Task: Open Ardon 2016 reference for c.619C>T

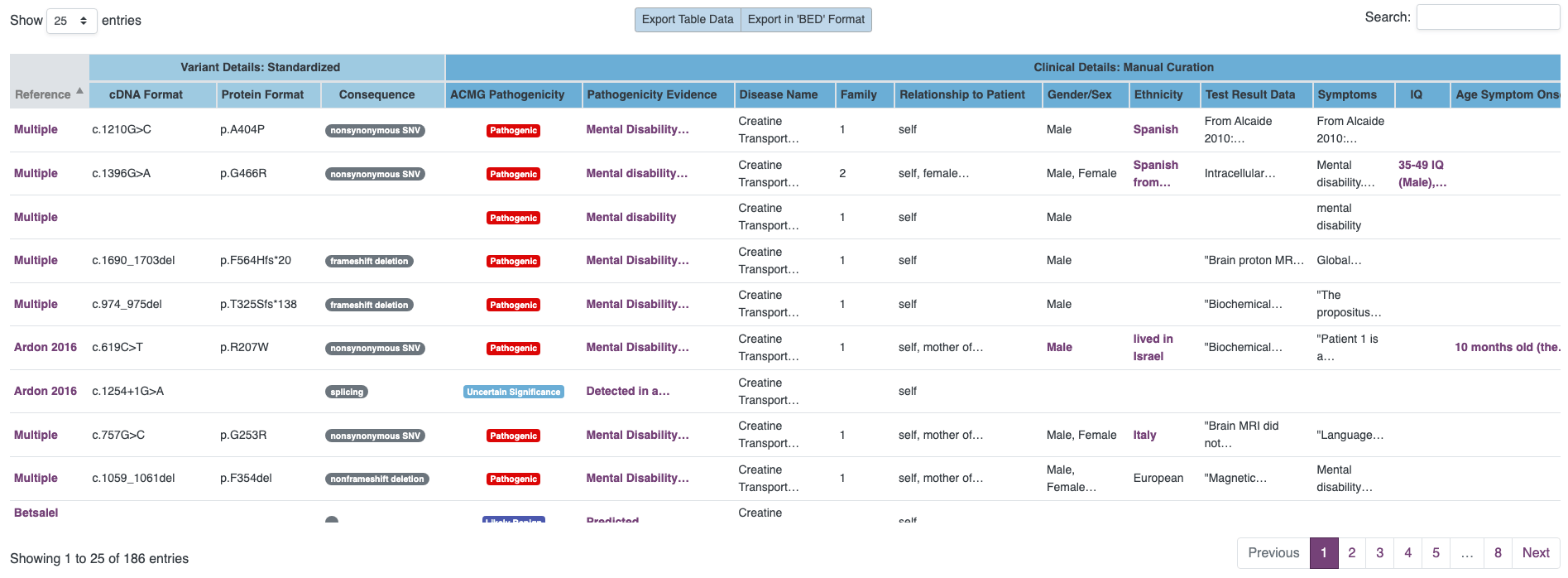Action: coord(46,347)
